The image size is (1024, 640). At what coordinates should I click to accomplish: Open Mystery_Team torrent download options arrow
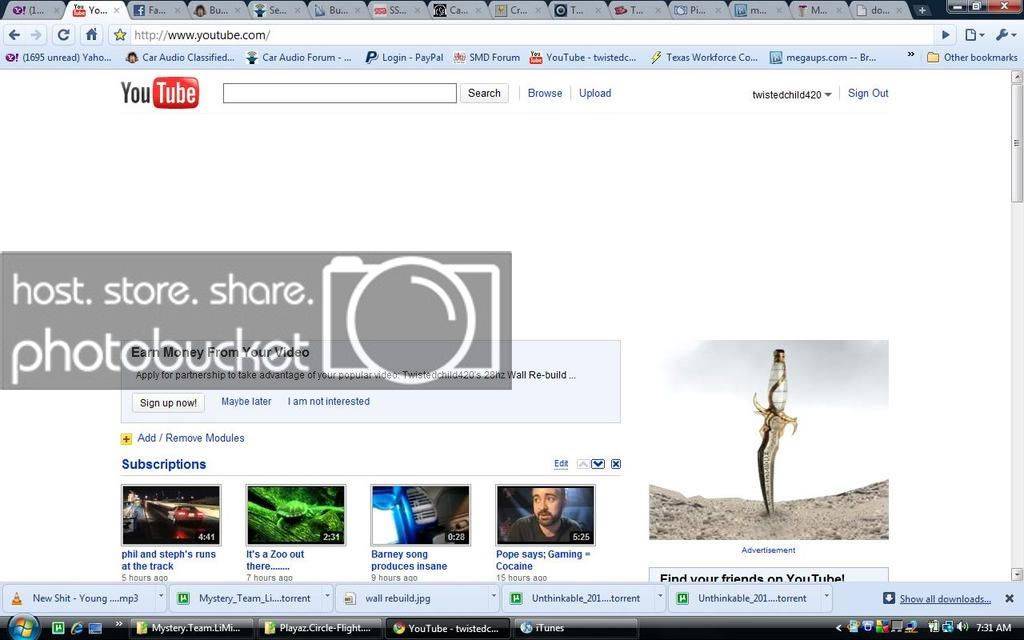coord(326,596)
